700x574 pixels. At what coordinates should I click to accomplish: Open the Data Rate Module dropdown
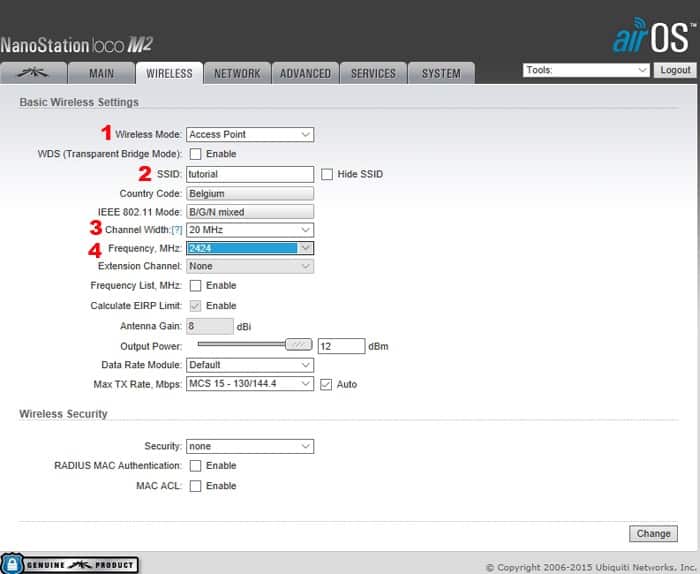coord(250,365)
